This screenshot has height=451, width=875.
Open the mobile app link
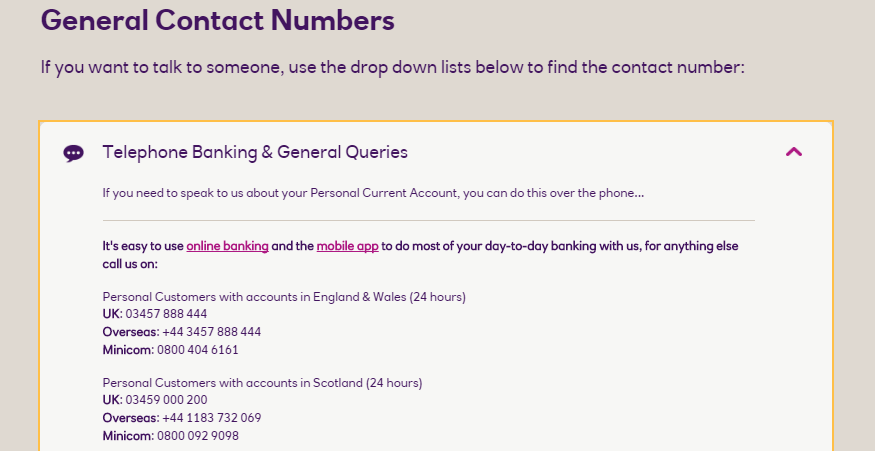(x=347, y=246)
